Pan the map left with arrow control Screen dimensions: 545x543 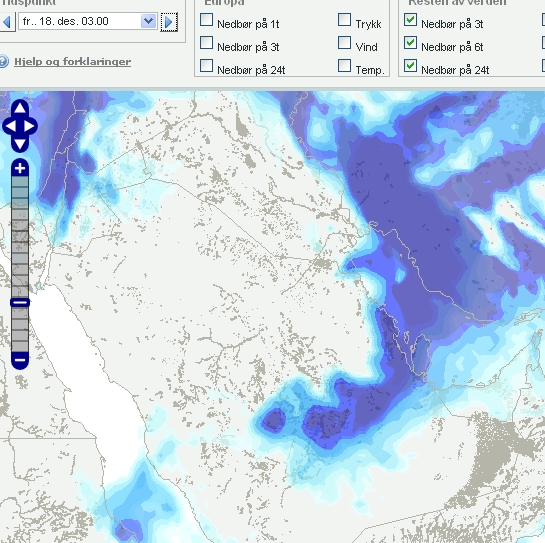pyautogui.click(x=10, y=126)
